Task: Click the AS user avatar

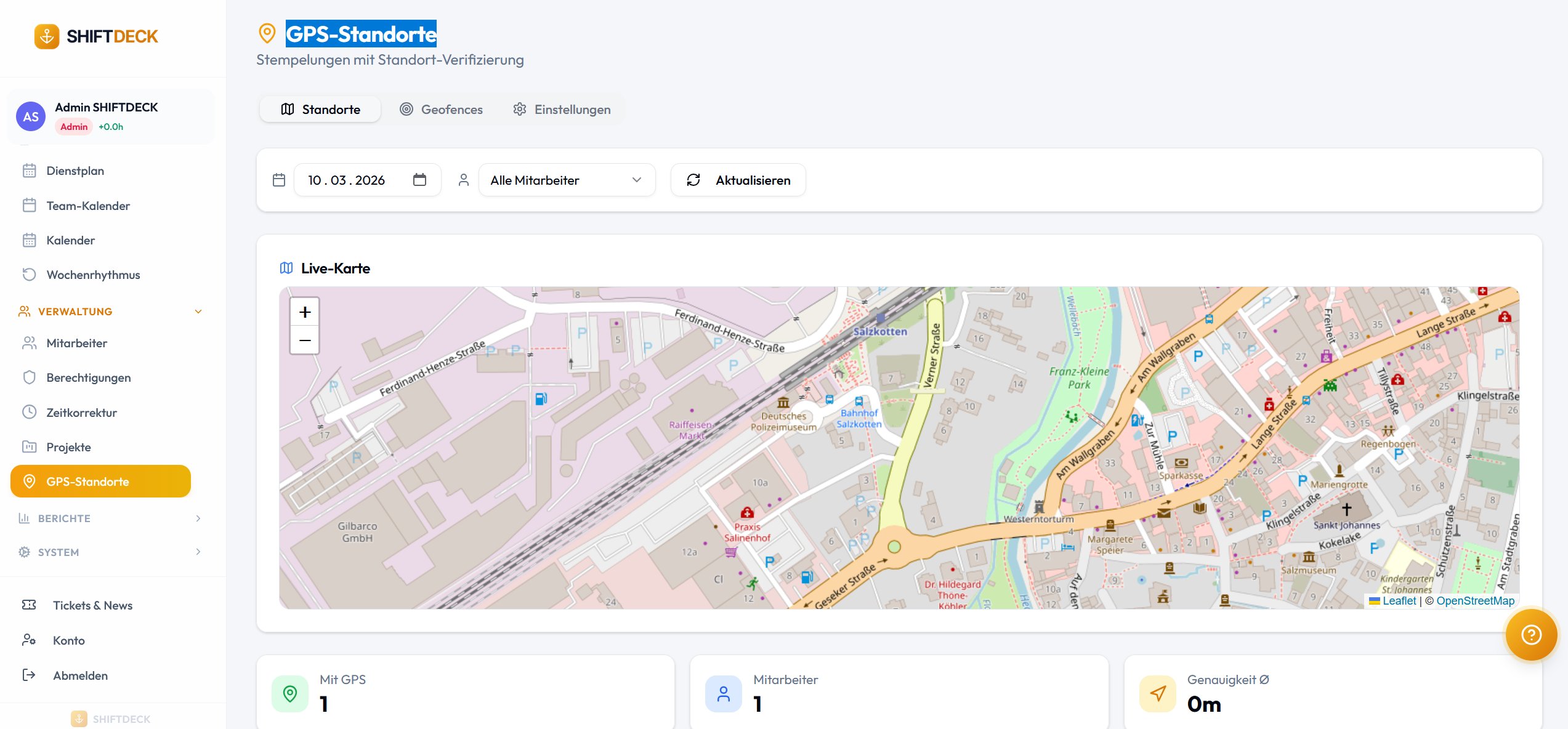Action: [x=31, y=116]
